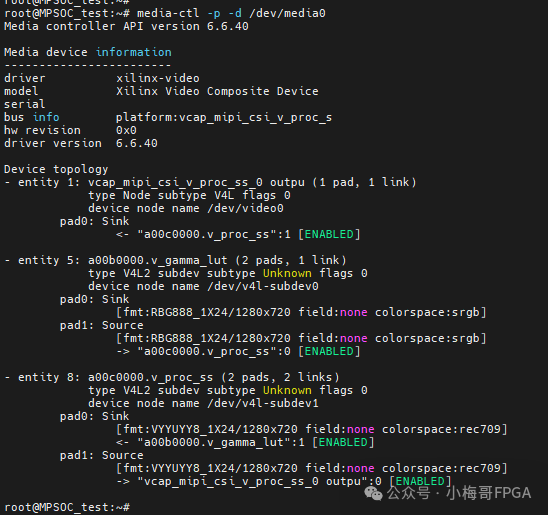Click model 'Xilinx Video Composite Device'

click(x=217, y=91)
